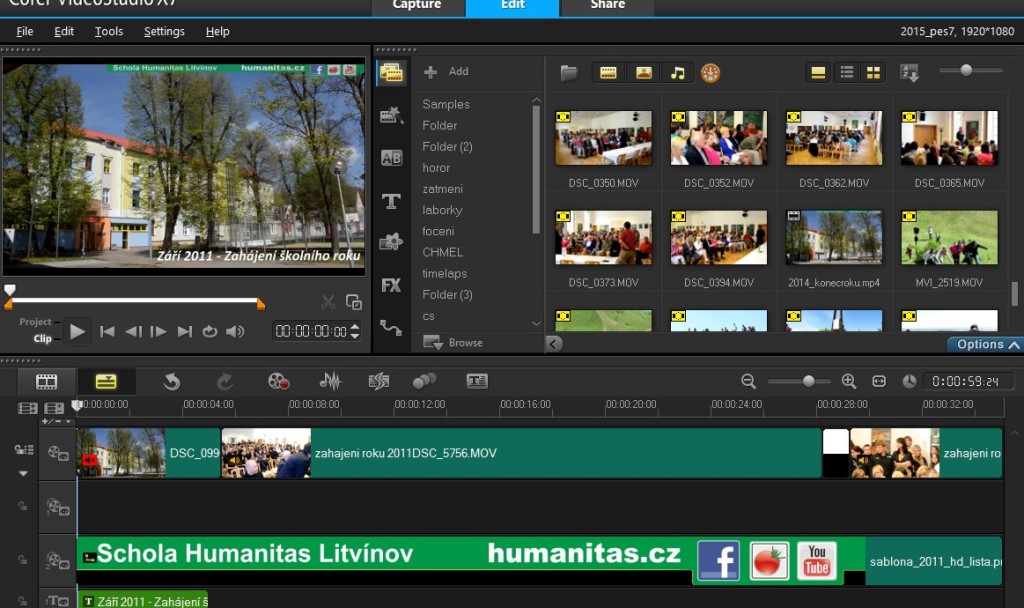The height and width of the screenshot is (608, 1024).
Task: Toggle repeat playback in preview panel
Action: tap(210, 332)
